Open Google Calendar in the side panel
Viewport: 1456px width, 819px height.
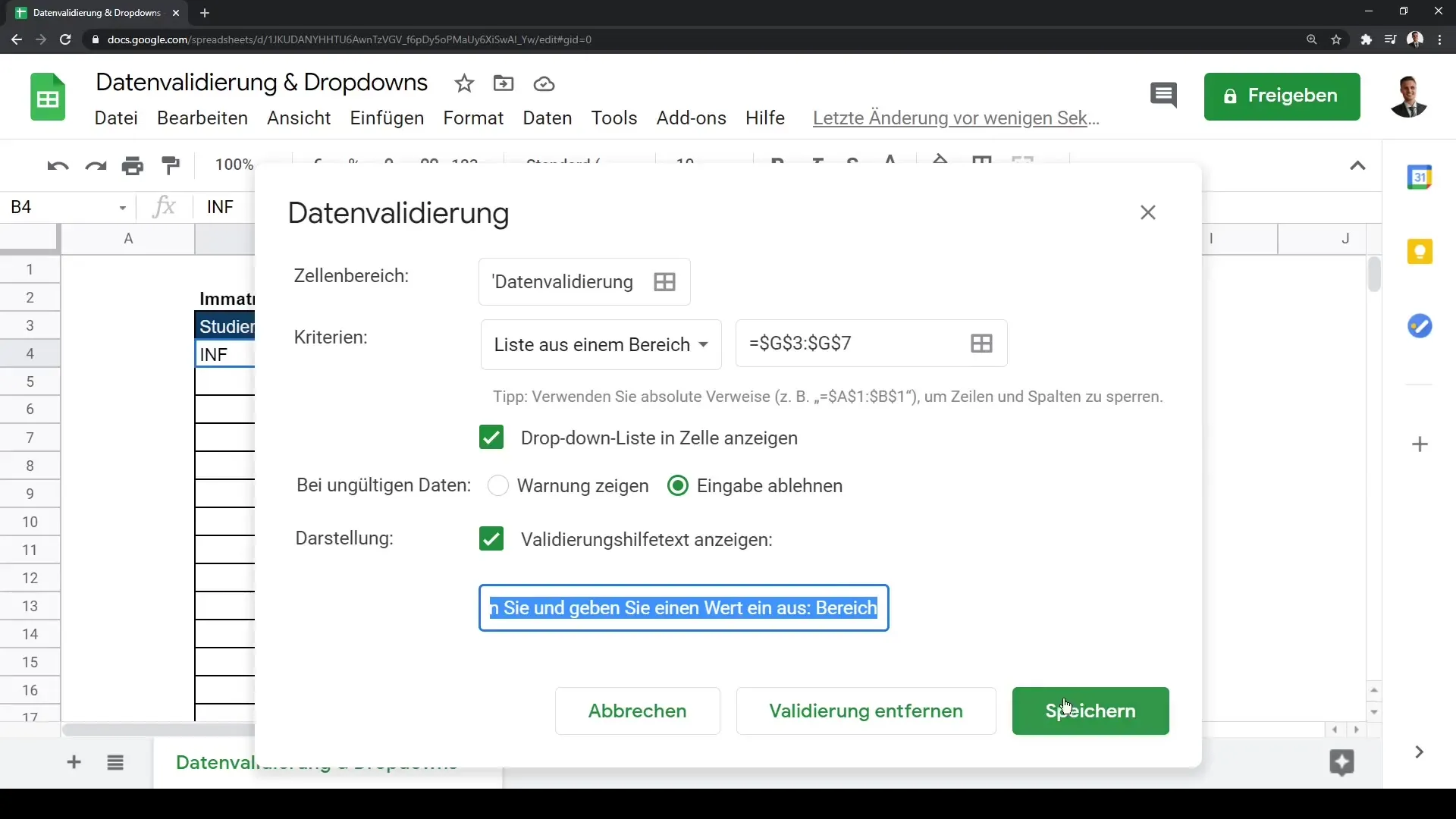[1420, 177]
